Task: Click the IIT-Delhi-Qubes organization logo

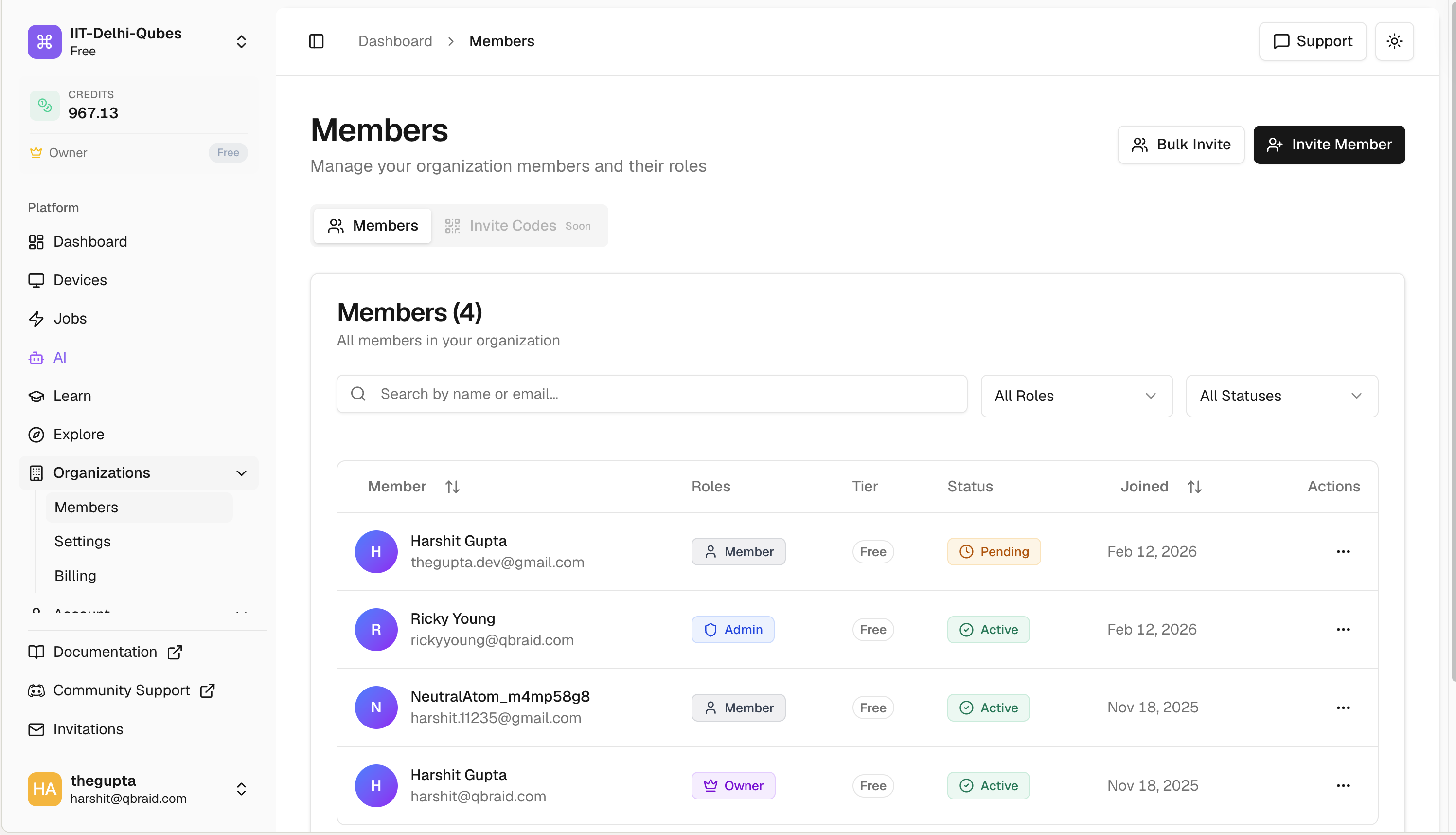Action: (45, 41)
